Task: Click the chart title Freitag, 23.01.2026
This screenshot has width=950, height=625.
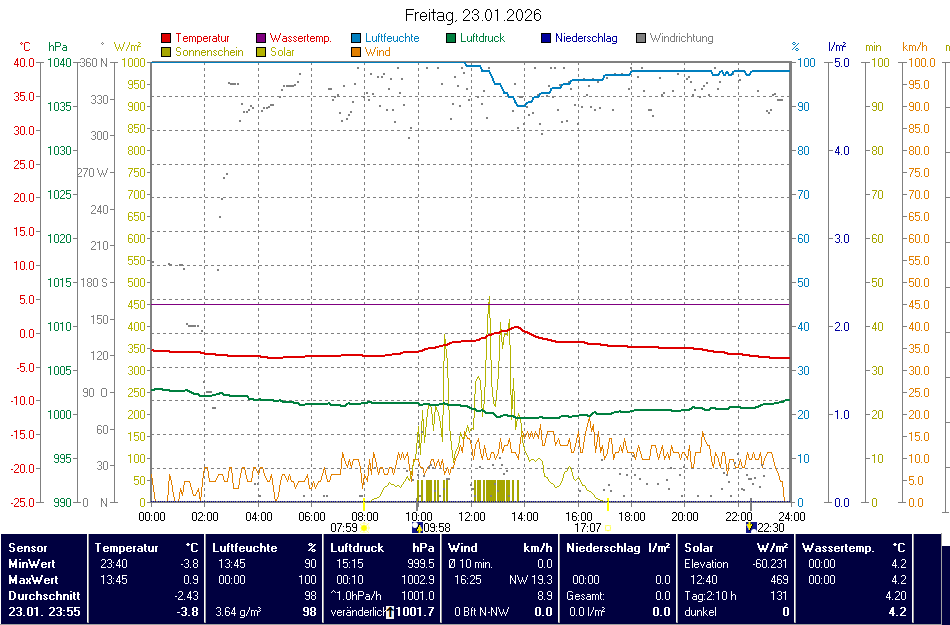Action: [473, 15]
